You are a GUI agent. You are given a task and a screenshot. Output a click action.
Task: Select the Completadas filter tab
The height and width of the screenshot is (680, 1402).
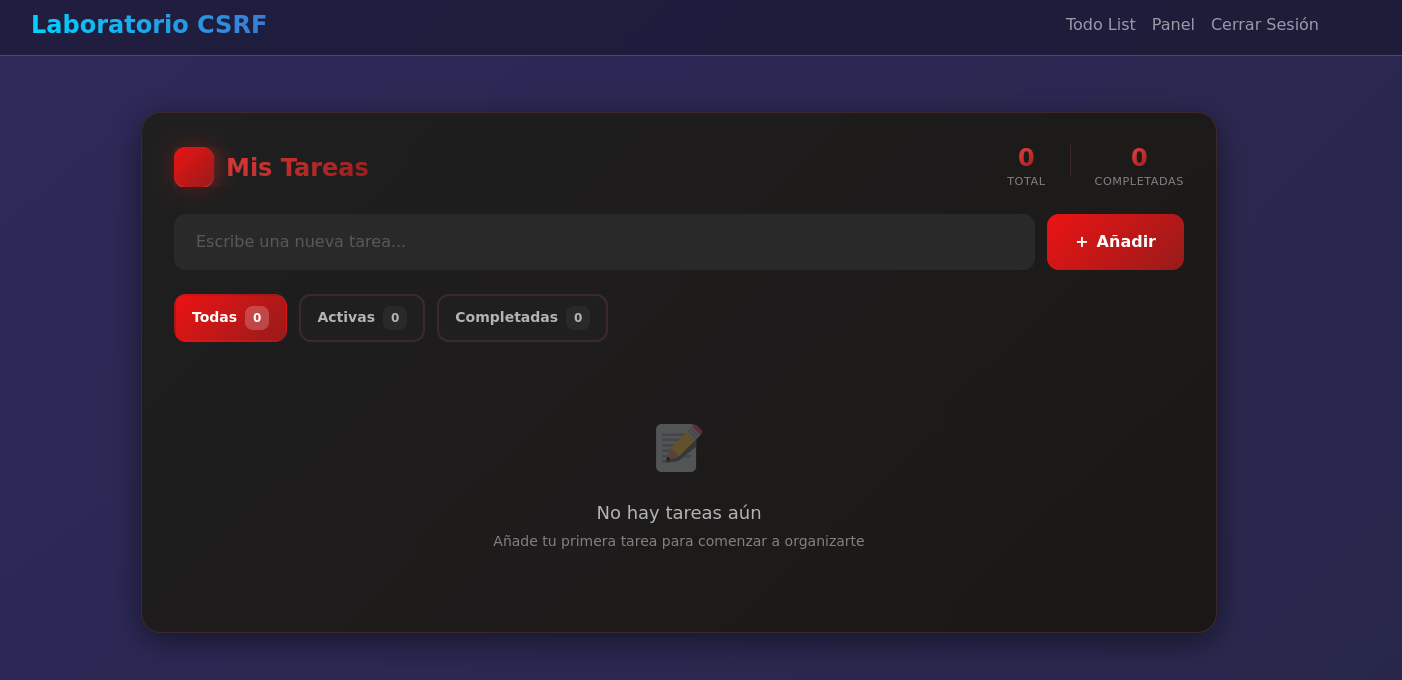point(506,318)
